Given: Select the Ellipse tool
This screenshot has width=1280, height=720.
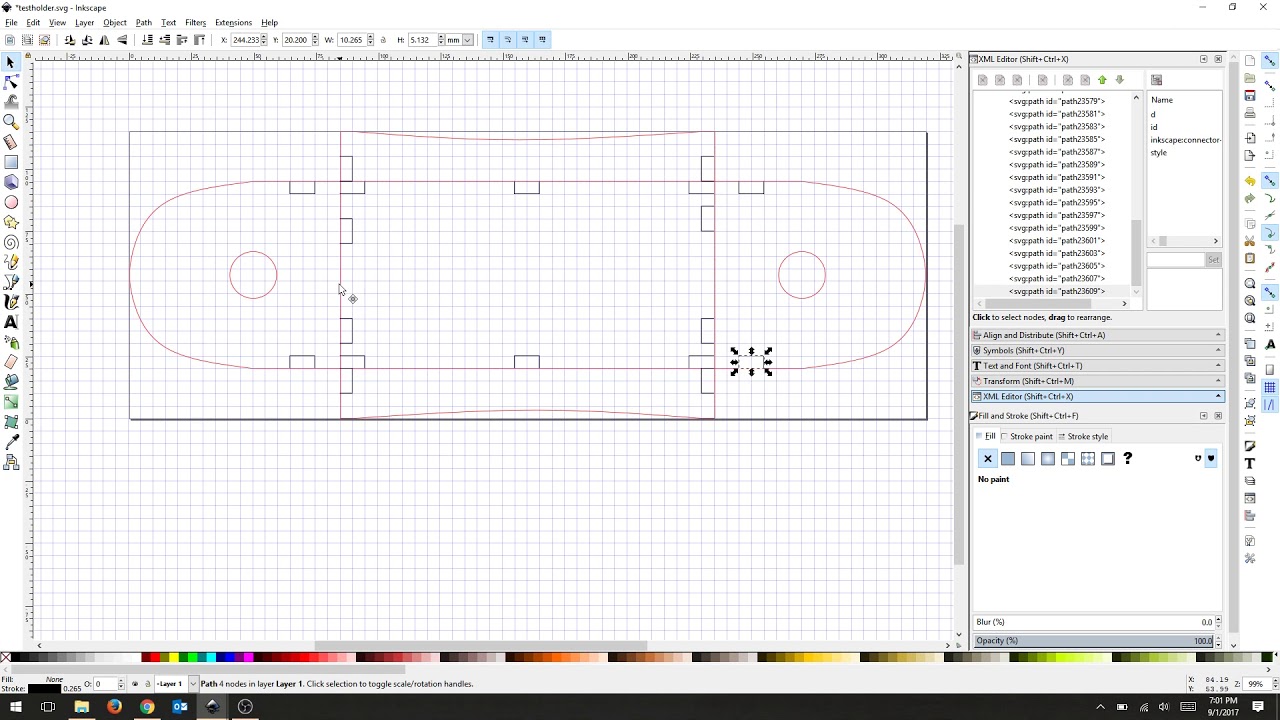Looking at the screenshot, I should 11,202.
